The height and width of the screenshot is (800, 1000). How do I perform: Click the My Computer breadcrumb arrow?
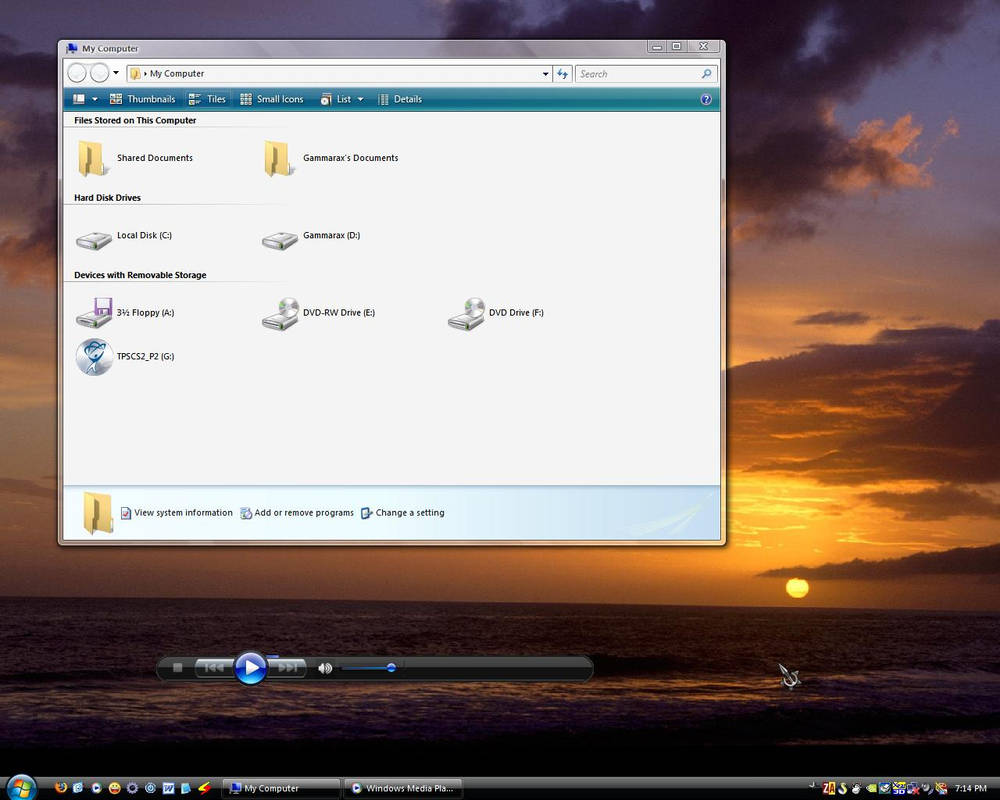(x=145, y=74)
